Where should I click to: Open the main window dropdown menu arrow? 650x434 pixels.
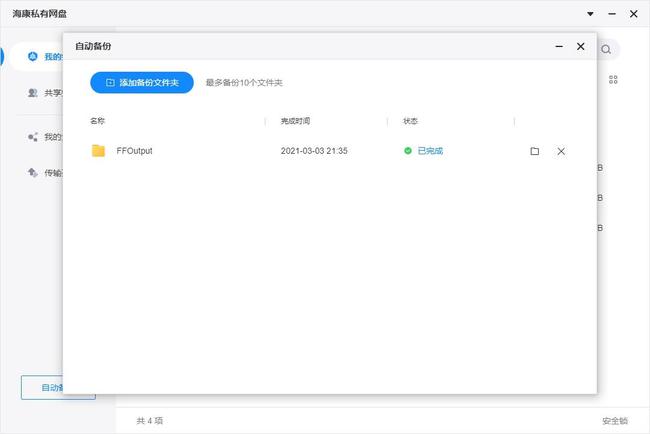590,14
